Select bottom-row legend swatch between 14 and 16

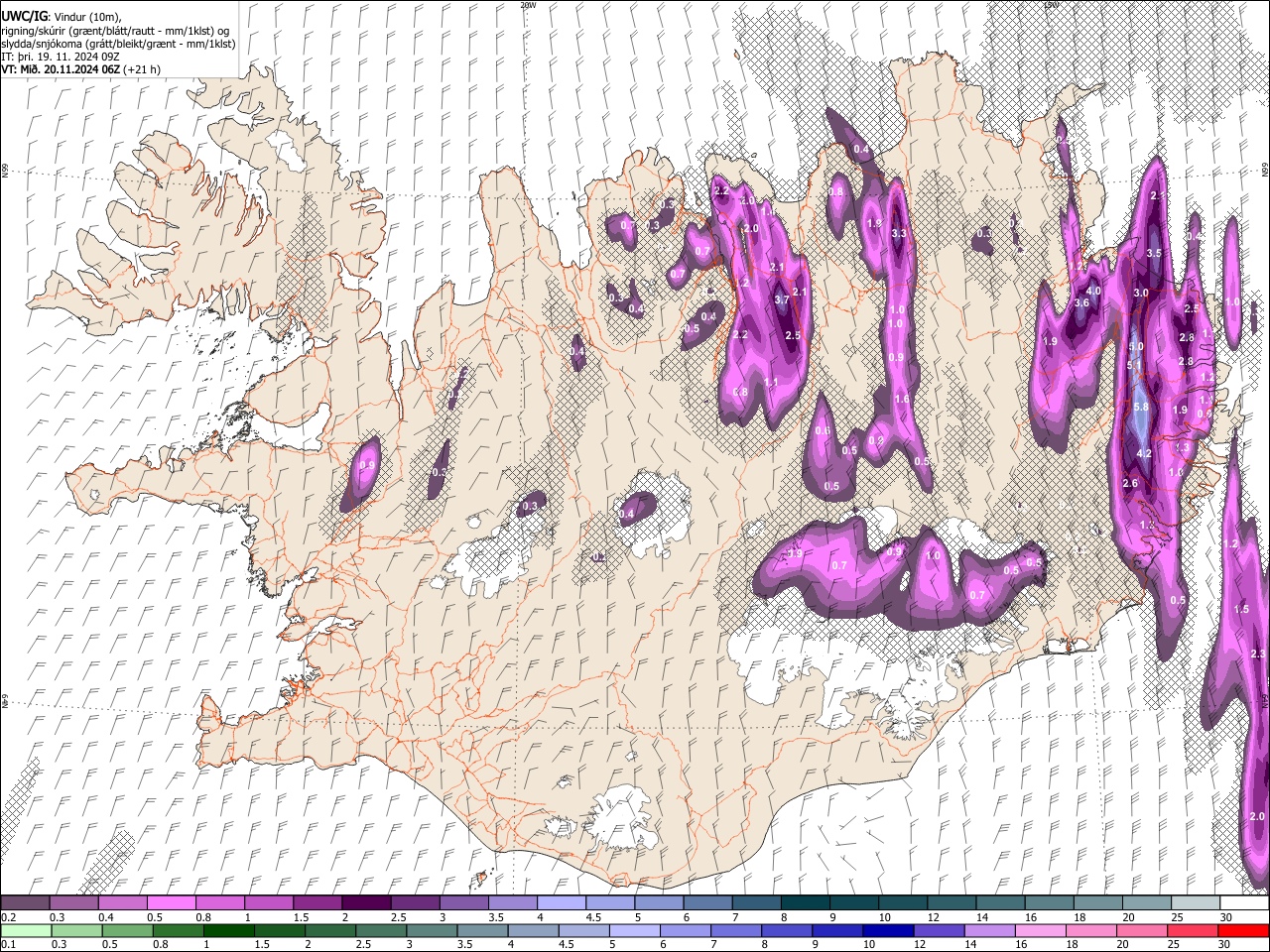(x=989, y=930)
